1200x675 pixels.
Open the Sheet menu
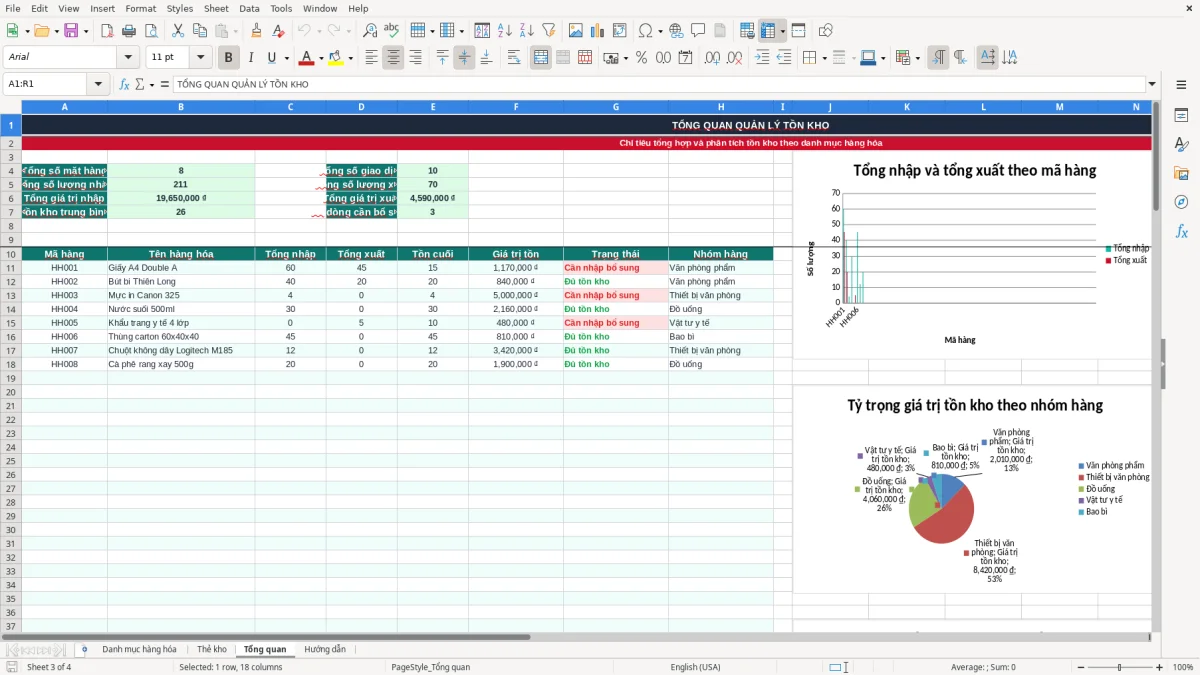pyautogui.click(x=216, y=8)
